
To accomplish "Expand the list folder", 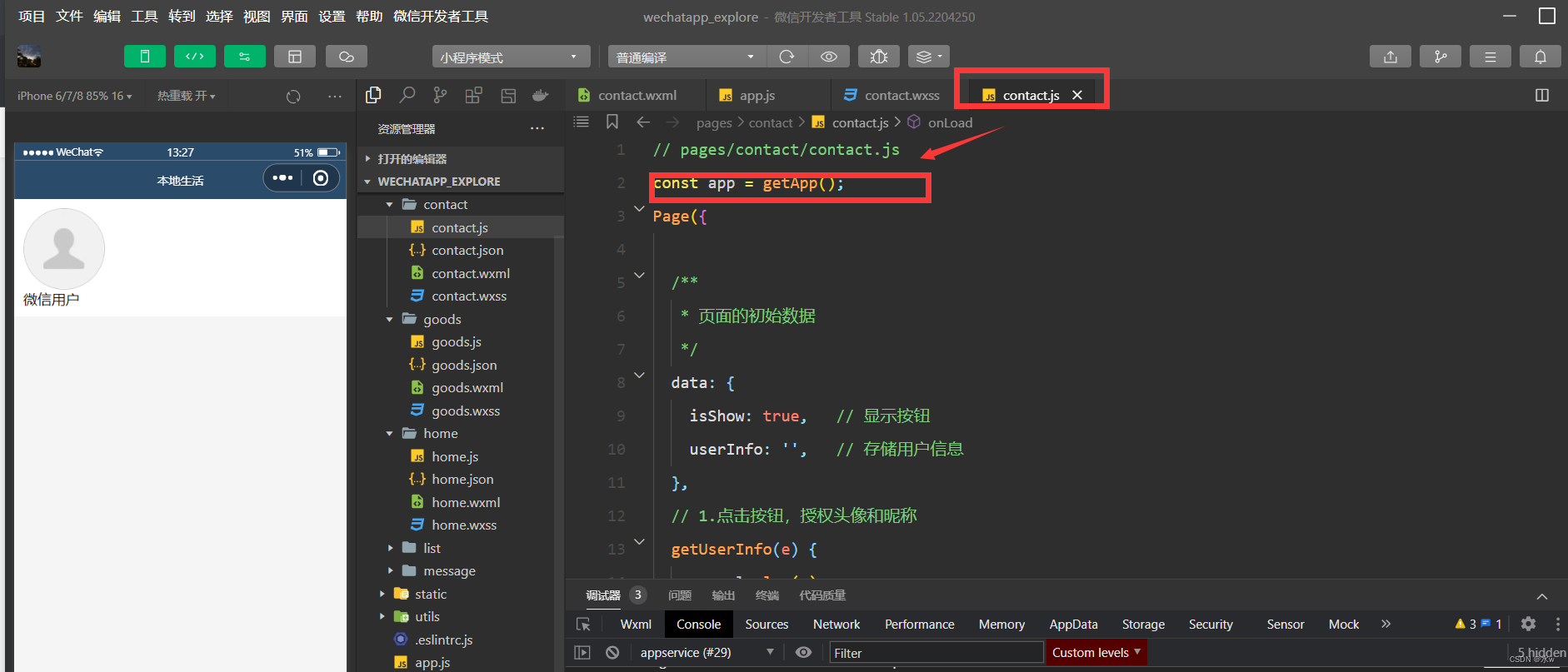I will point(461,548).
